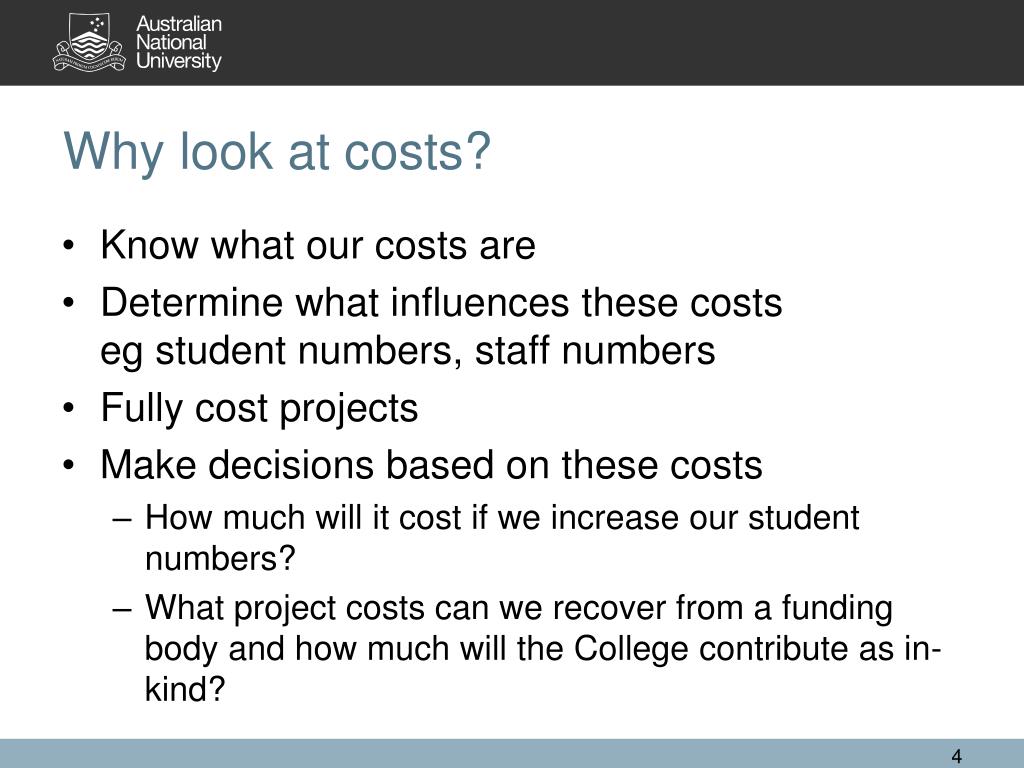This screenshot has width=1024, height=768.
Task: Click the blue footer bar
Action: pyautogui.click(x=512, y=754)
